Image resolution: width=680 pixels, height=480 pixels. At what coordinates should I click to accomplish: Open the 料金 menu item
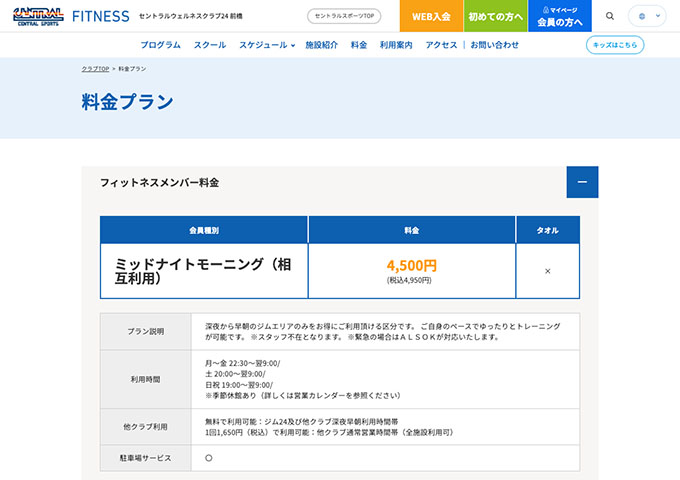359,45
